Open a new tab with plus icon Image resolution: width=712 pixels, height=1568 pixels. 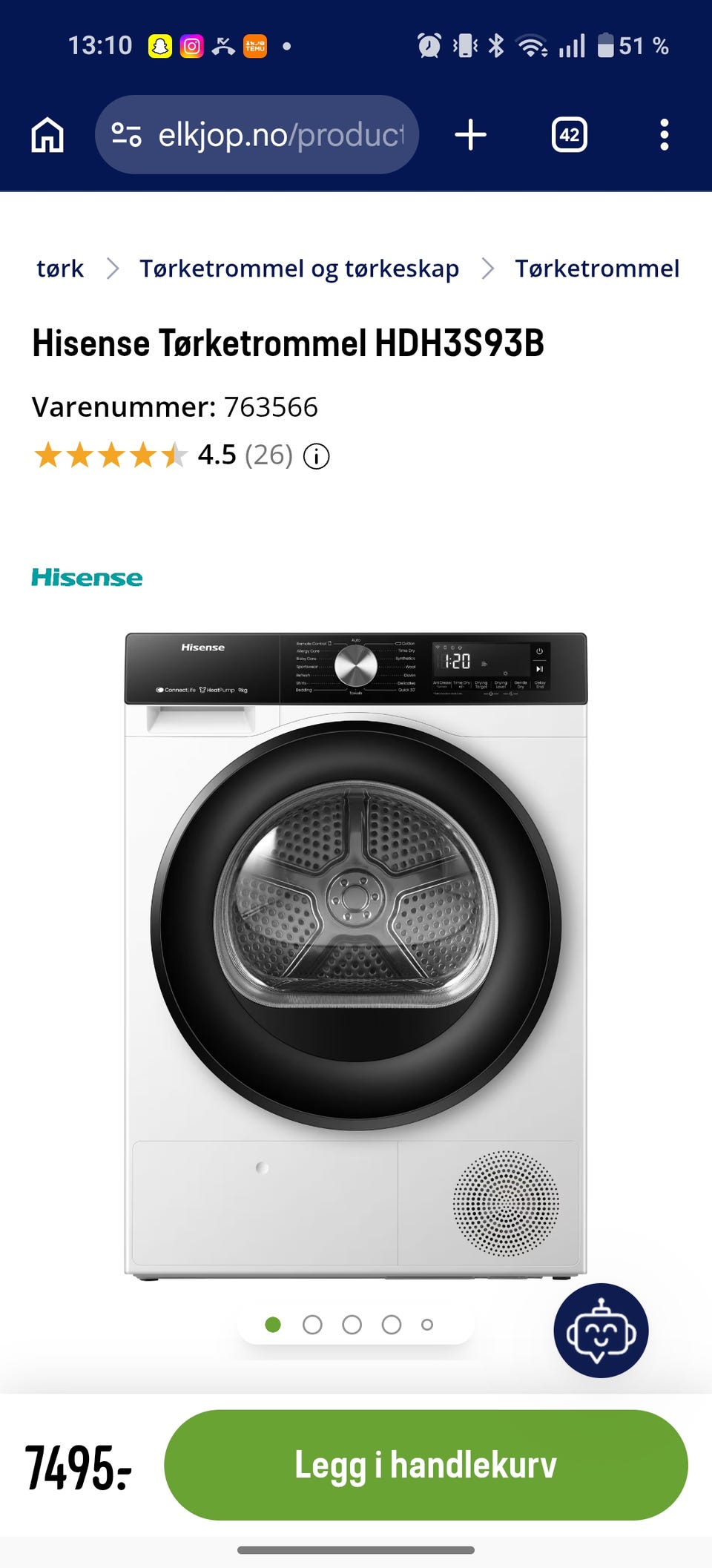click(x=470, y=135)
